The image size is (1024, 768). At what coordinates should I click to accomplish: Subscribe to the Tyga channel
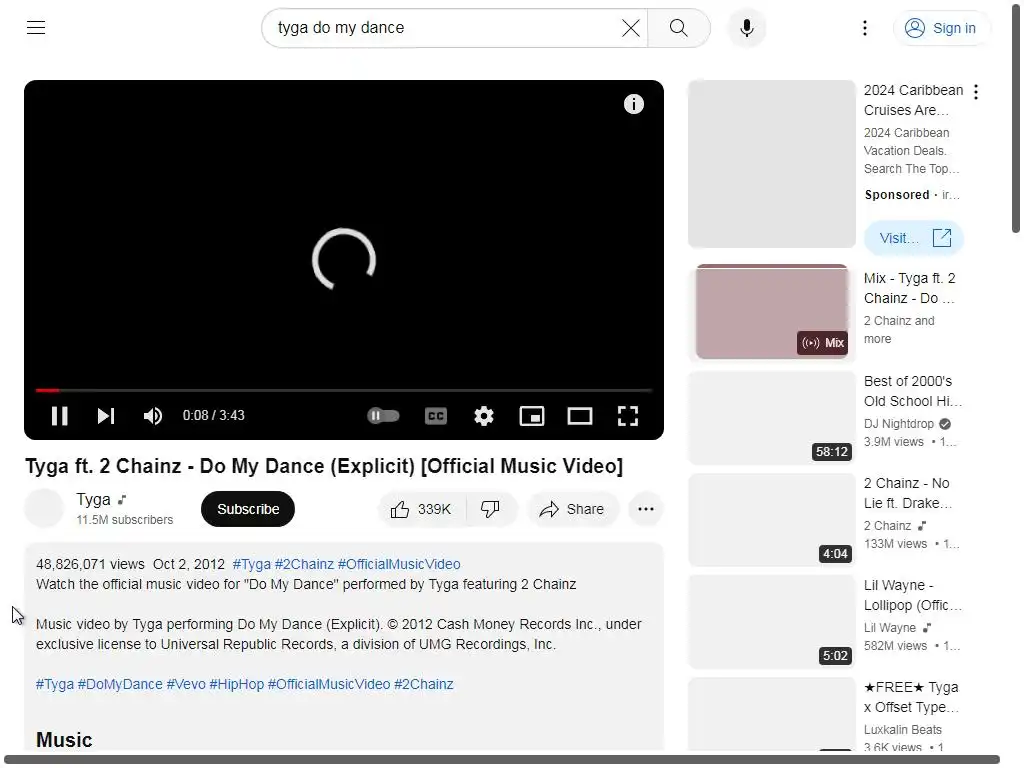(x=248, y=509)
